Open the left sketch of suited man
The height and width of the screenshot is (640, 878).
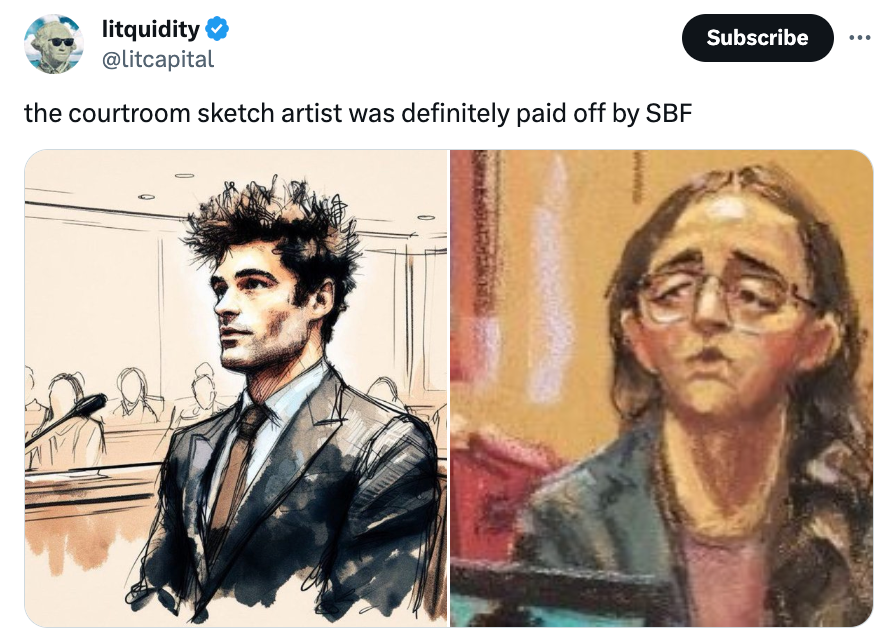pos(236,388)
